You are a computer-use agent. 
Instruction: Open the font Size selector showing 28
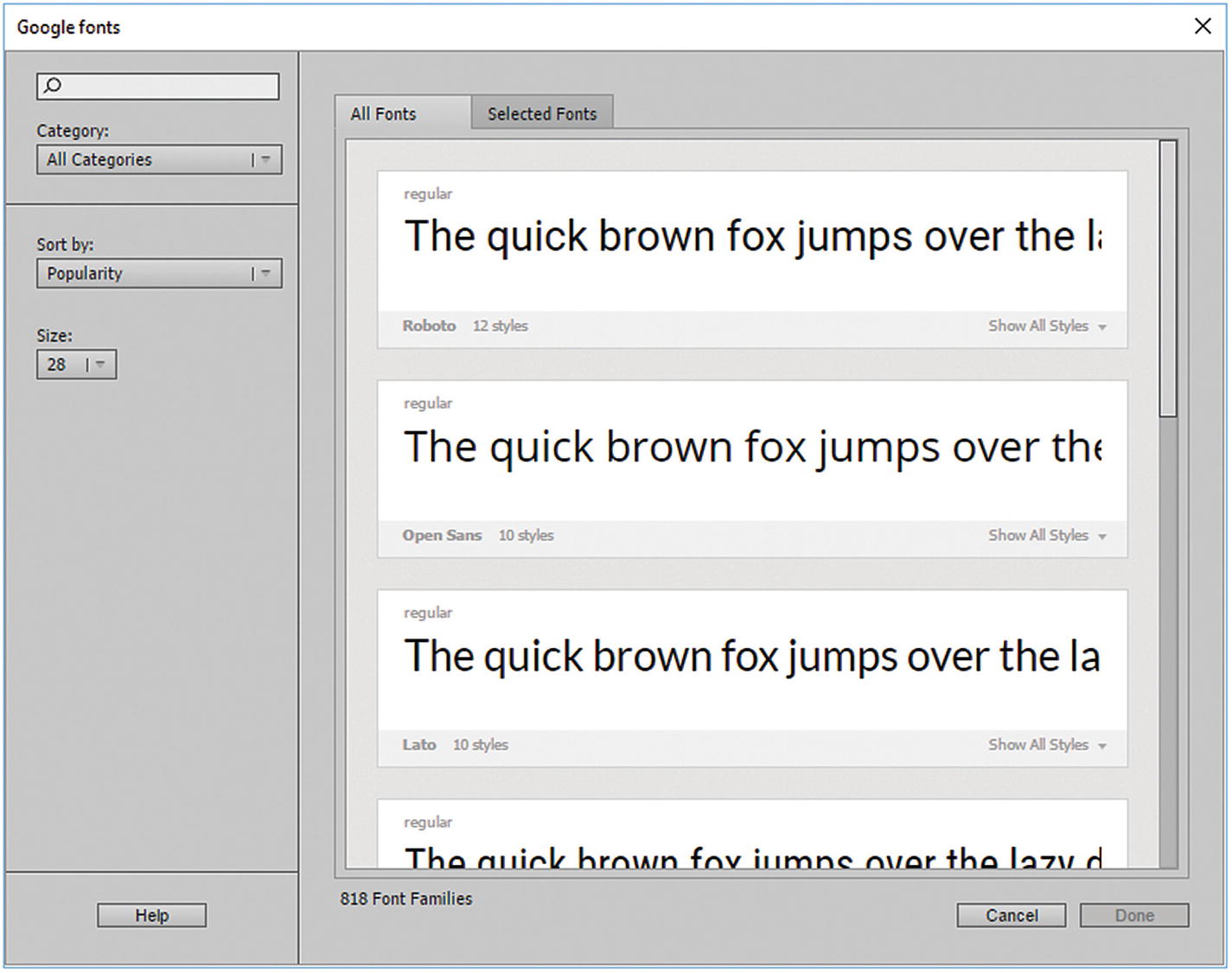point(76,364)
